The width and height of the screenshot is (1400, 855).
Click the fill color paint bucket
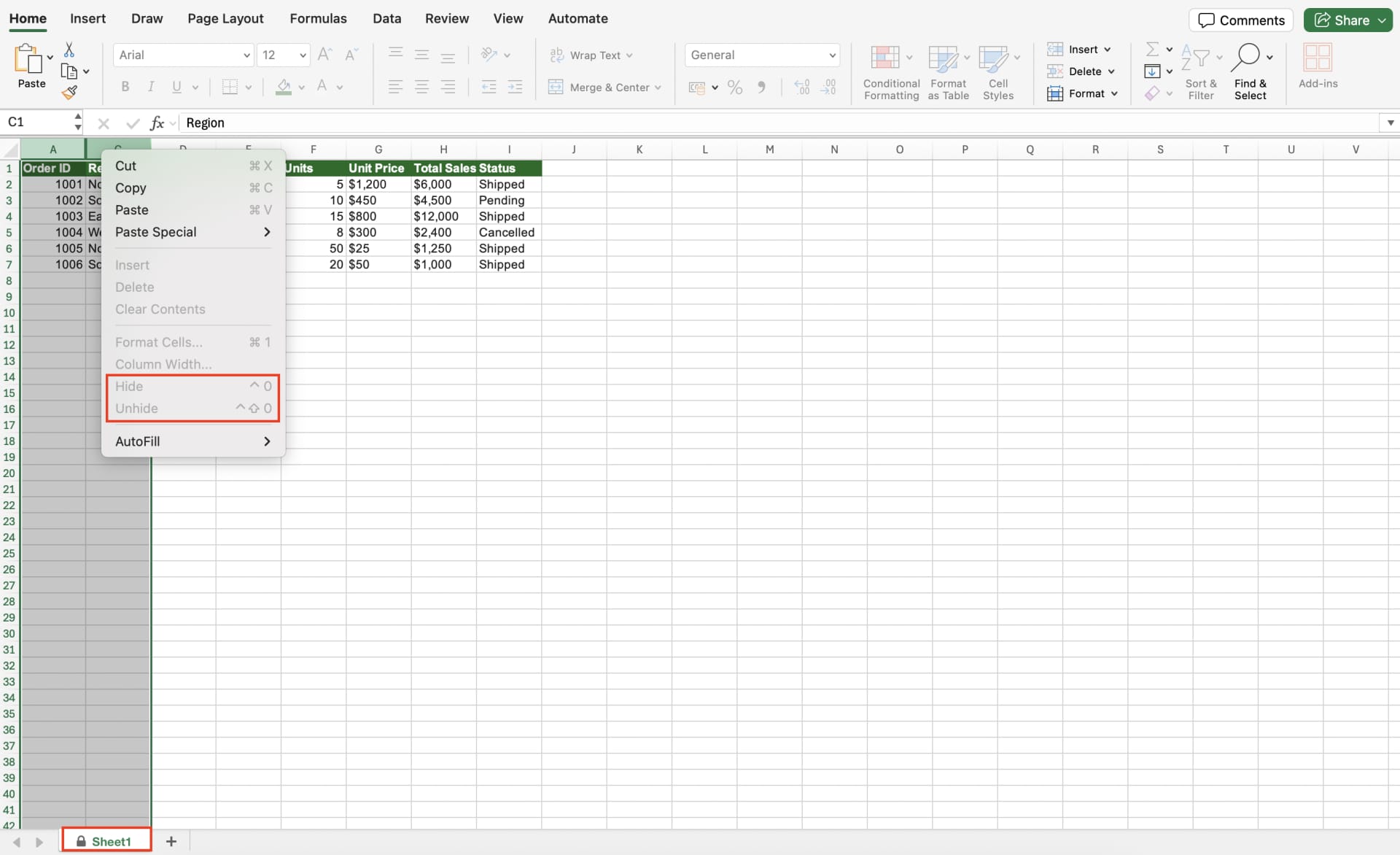pos(284,87)
